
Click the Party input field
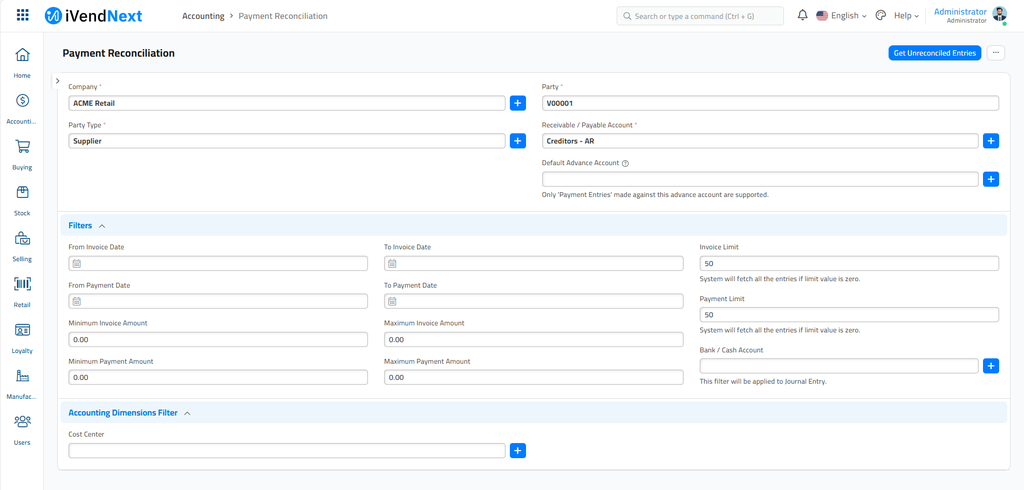(x=770, y=103)
